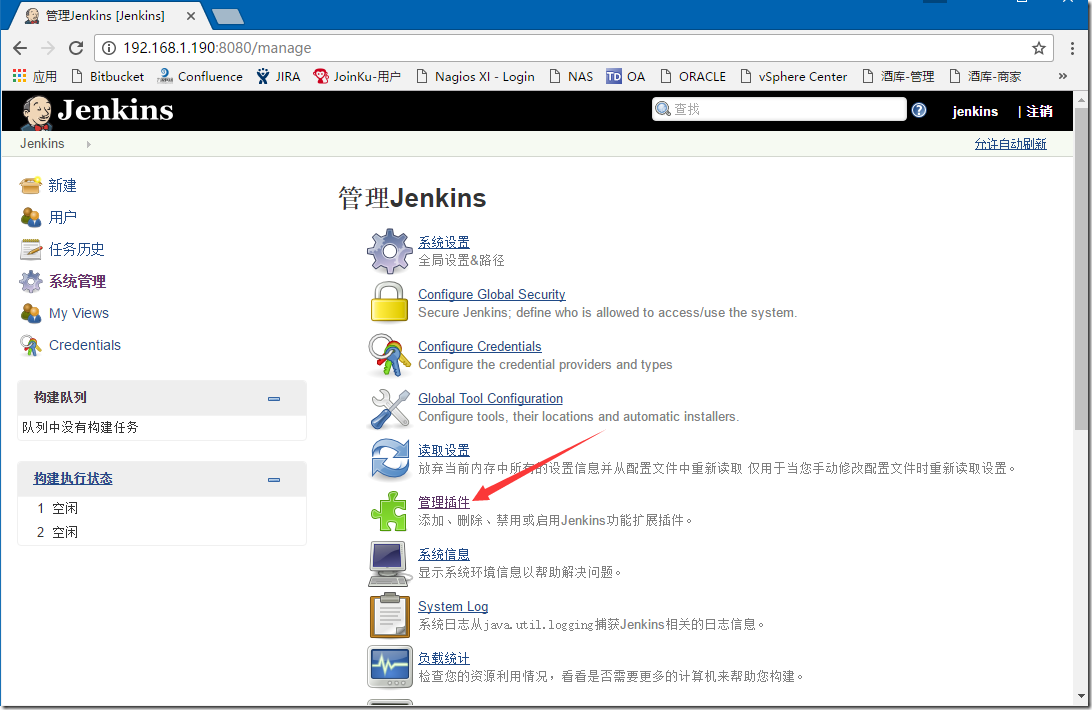Open Configure Credentials link

pyautogui.click(x=480, y=346)
